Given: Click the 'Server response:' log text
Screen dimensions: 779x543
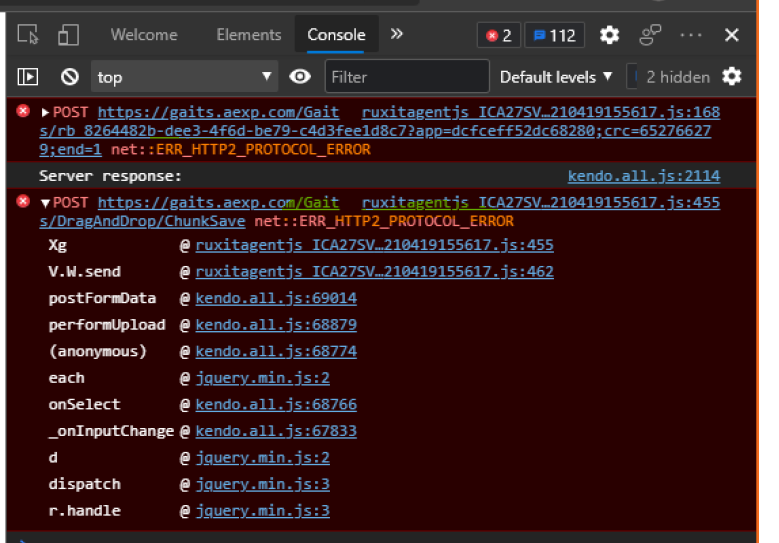Looking at the screenshot, I should click(x=110, y=176).
